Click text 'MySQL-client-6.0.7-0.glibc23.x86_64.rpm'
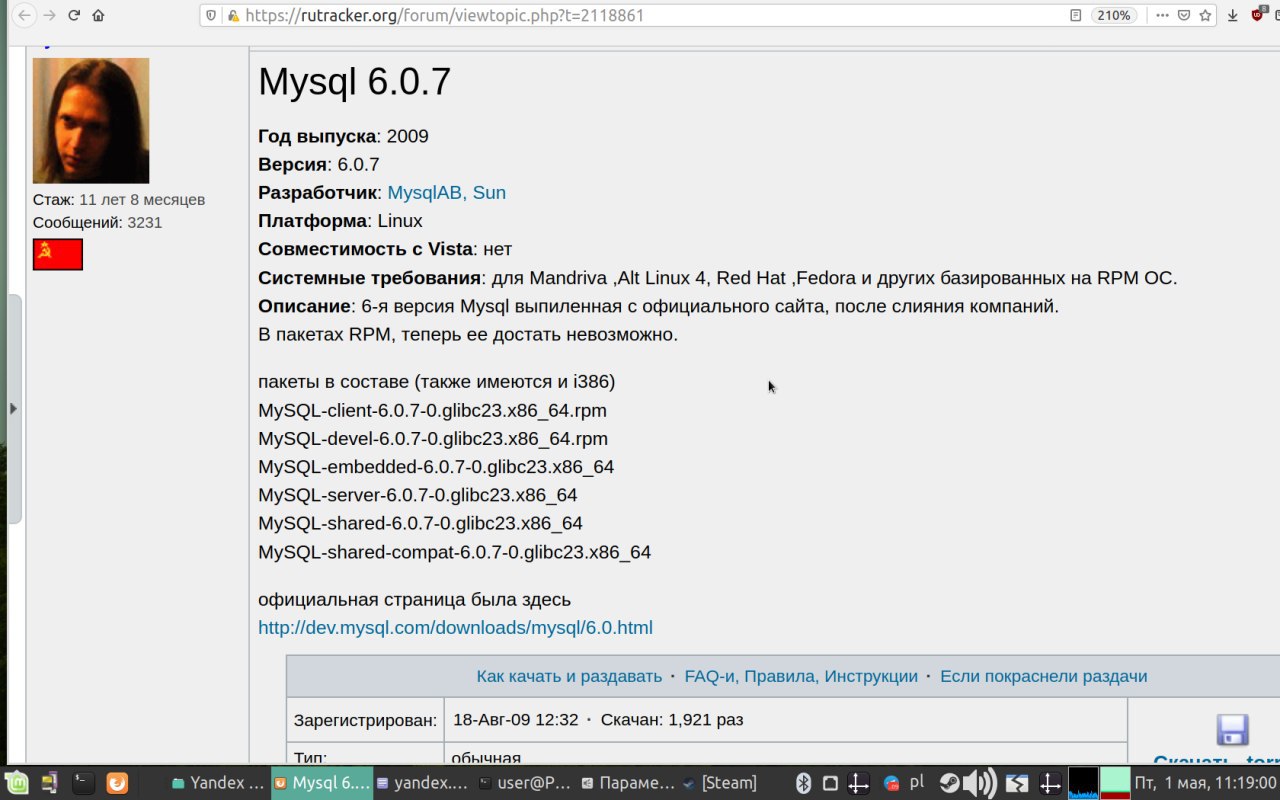The width and height of the screenshot is (1280, 800). click(432, 410)
